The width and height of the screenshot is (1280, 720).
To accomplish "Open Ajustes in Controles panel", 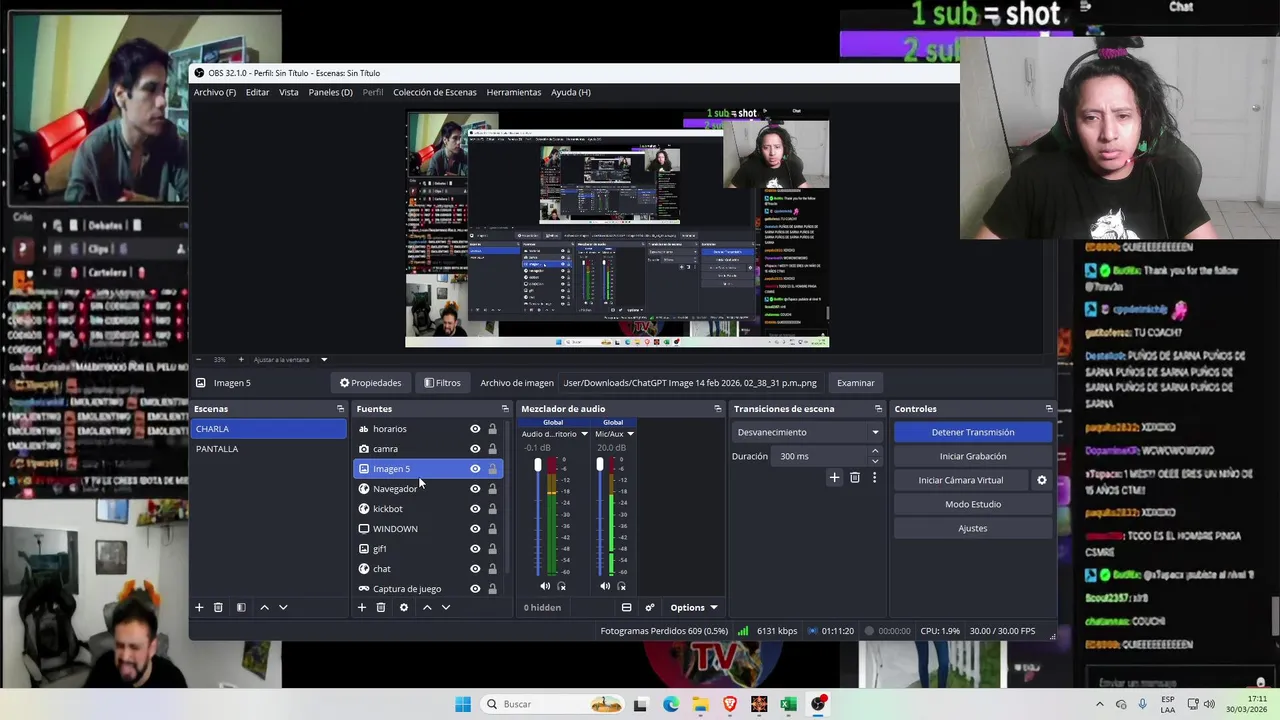I will point(973,528).
